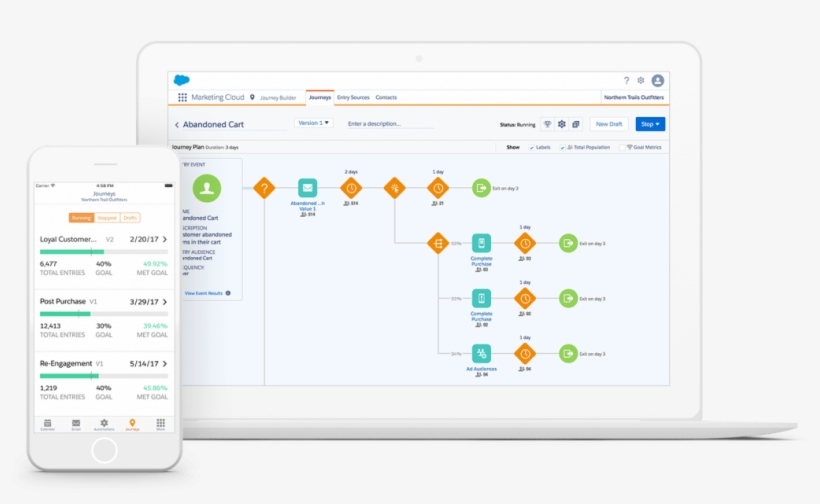Select the Ad Audiences activity node
The image size is (820, 504).
coord(481,353)
